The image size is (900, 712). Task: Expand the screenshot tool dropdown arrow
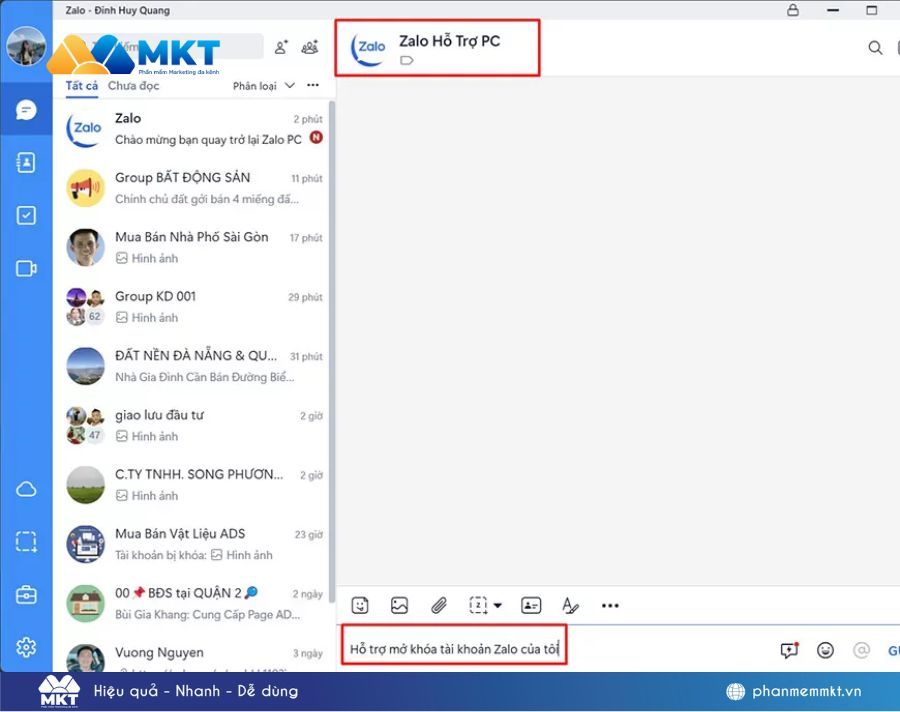498,605
